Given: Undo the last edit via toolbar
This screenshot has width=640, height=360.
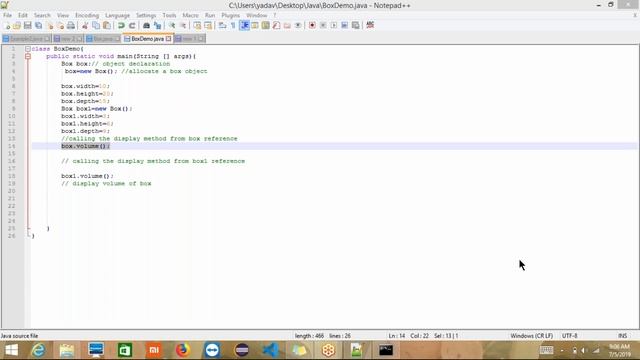Looking at the screenshot, I should 121,25.
